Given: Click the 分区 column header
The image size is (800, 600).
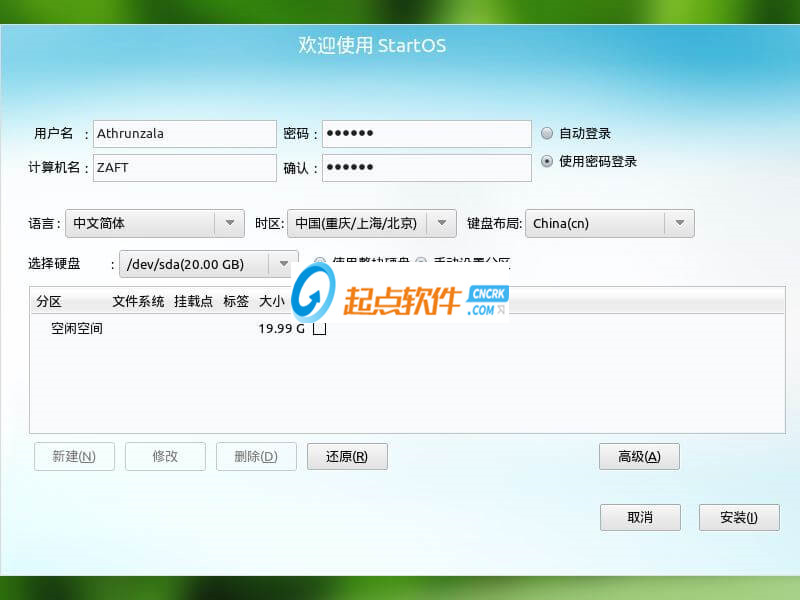Looking at the screenshot, I should point(49,301).
